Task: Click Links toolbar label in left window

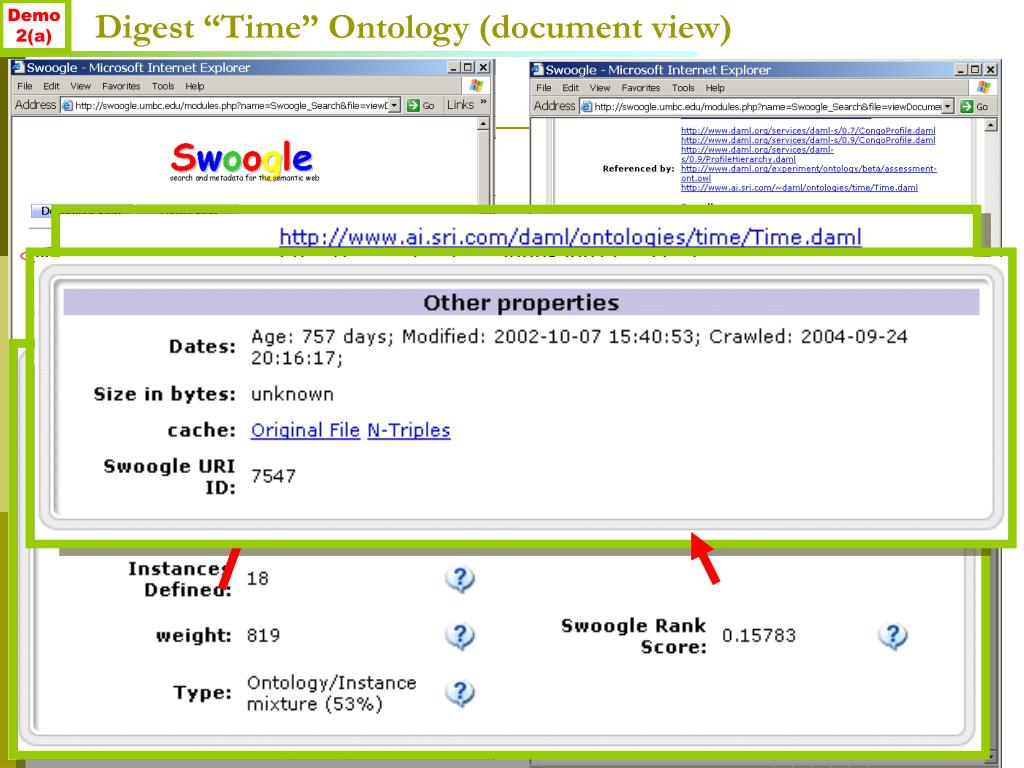Action: [460, 104]
